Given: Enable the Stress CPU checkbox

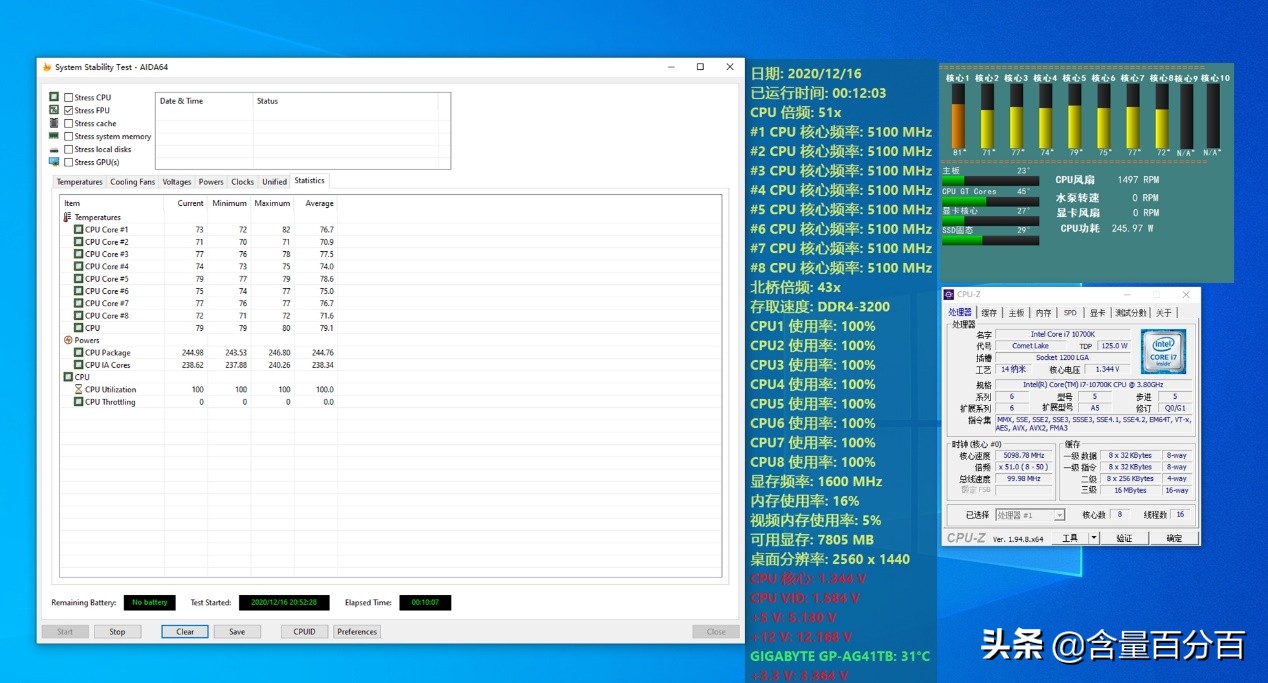Looking at the screenshot, I should pyautogui.click(x=68, y=98).
